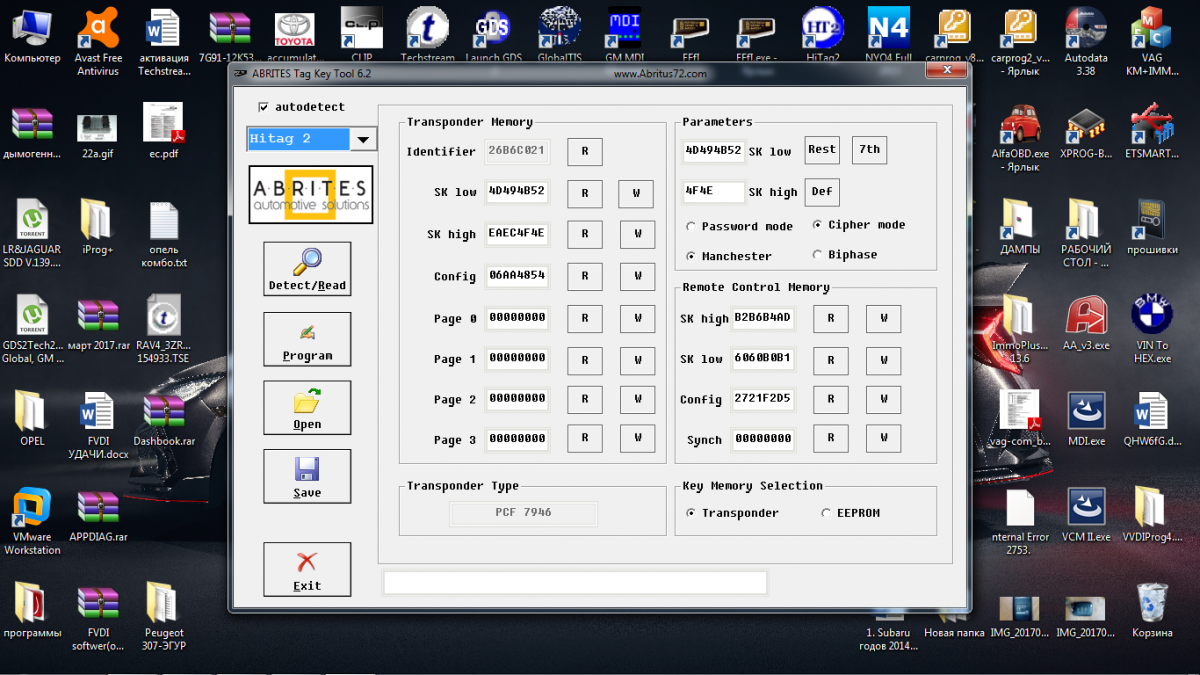Click the Detect/Read magnifier button
Viewport: 1200px width, 675px height.
(307, 269)
